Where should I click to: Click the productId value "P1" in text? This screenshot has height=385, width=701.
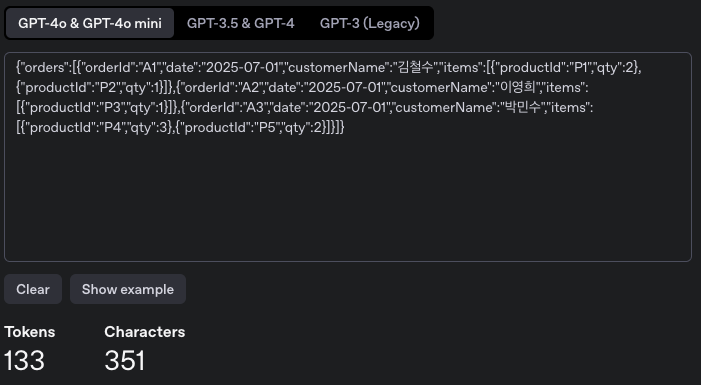(580, 68)
